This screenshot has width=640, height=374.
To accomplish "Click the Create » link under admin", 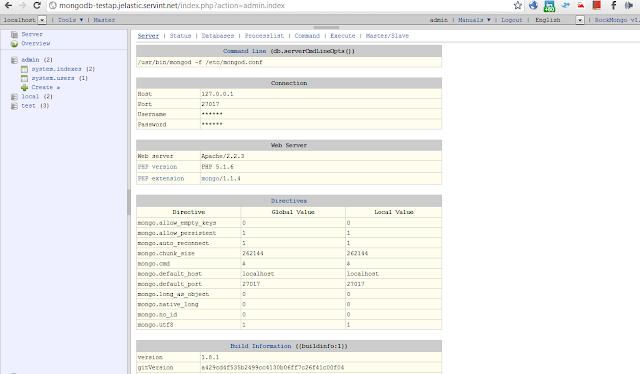I will tap(46, 87).
